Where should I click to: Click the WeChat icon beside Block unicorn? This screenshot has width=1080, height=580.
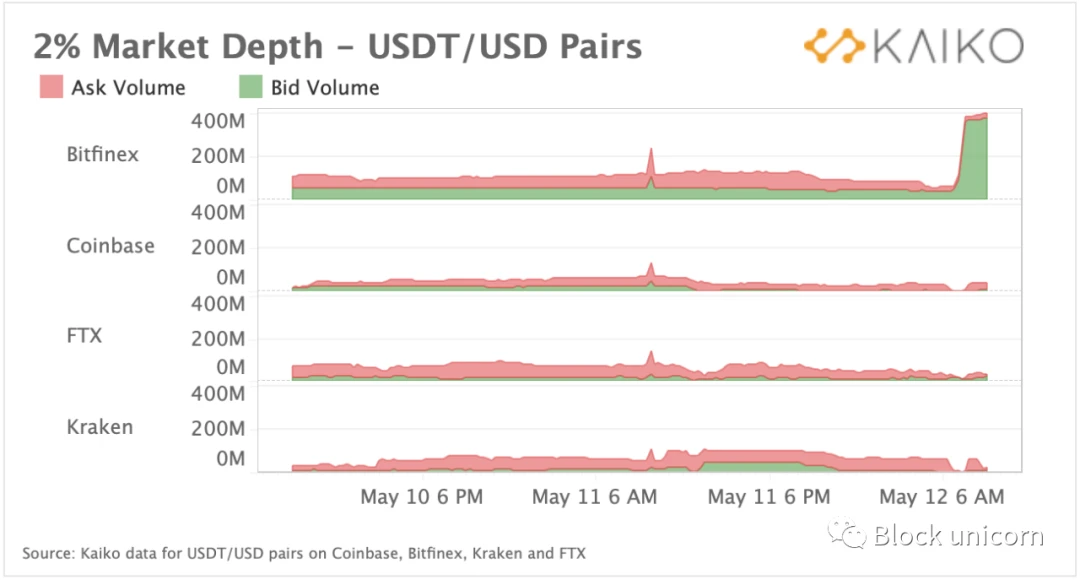coord(847,534)
